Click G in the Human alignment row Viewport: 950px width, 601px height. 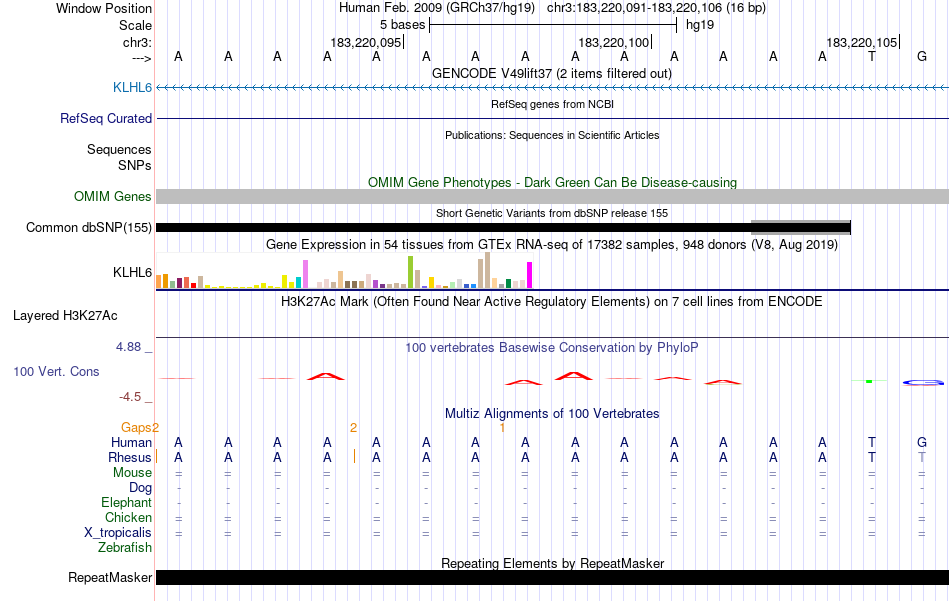(x=922, y=443)
